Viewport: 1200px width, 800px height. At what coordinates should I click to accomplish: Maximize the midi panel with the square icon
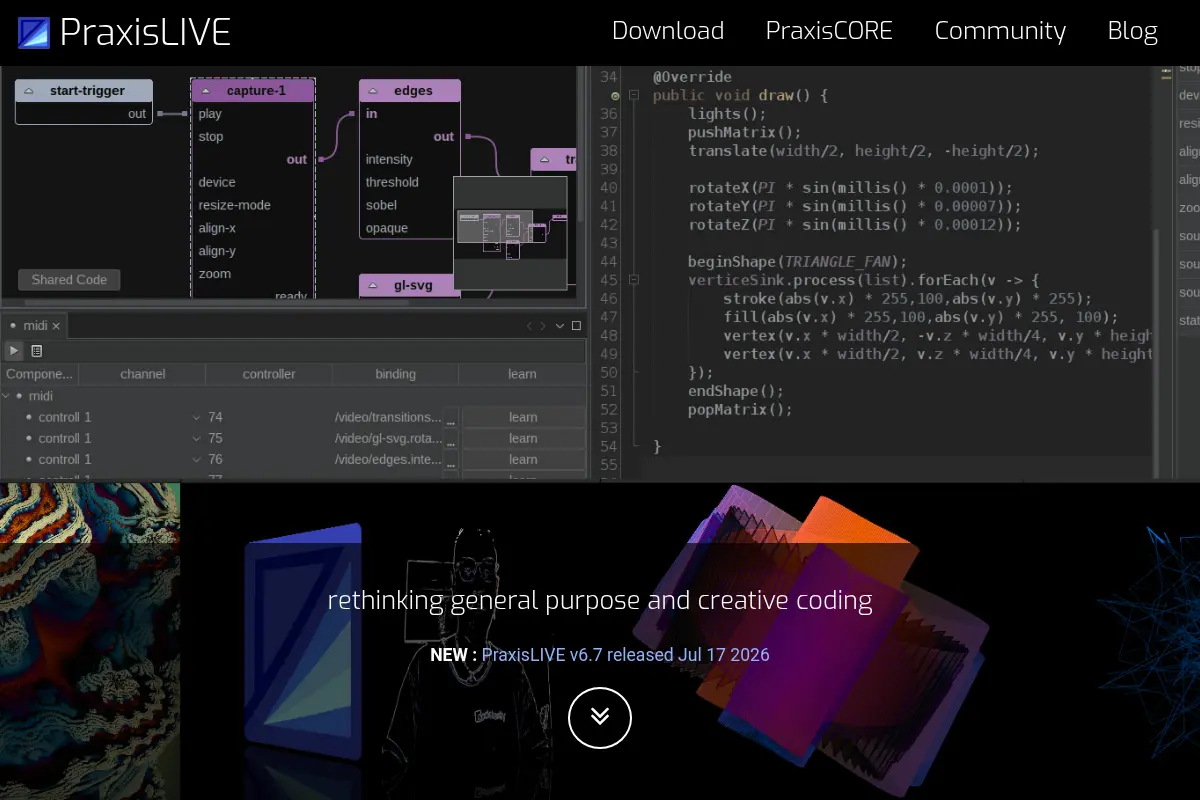pyautogui.click(x=576, y=326)
